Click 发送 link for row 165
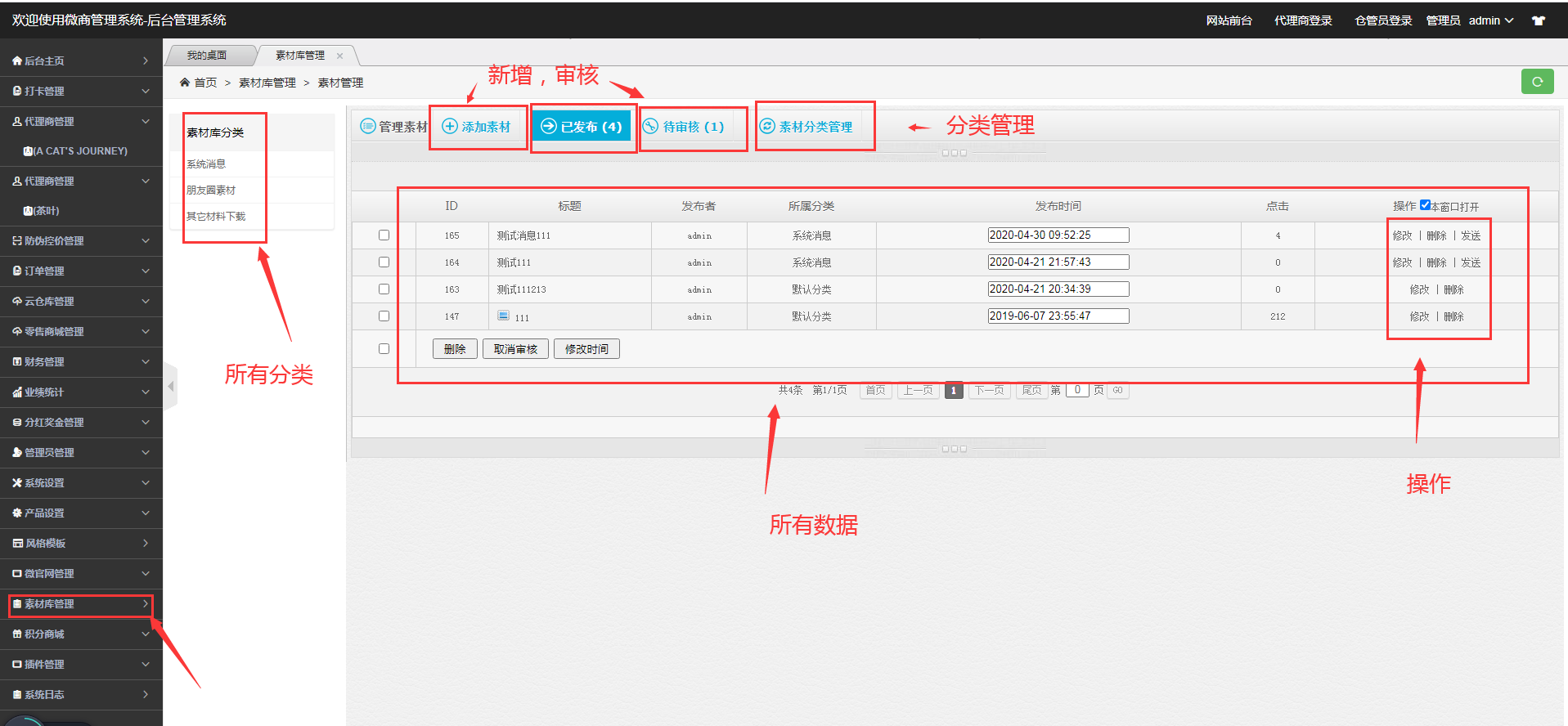The height and width of the screenshot is (726, 1568). [1471, 235]
